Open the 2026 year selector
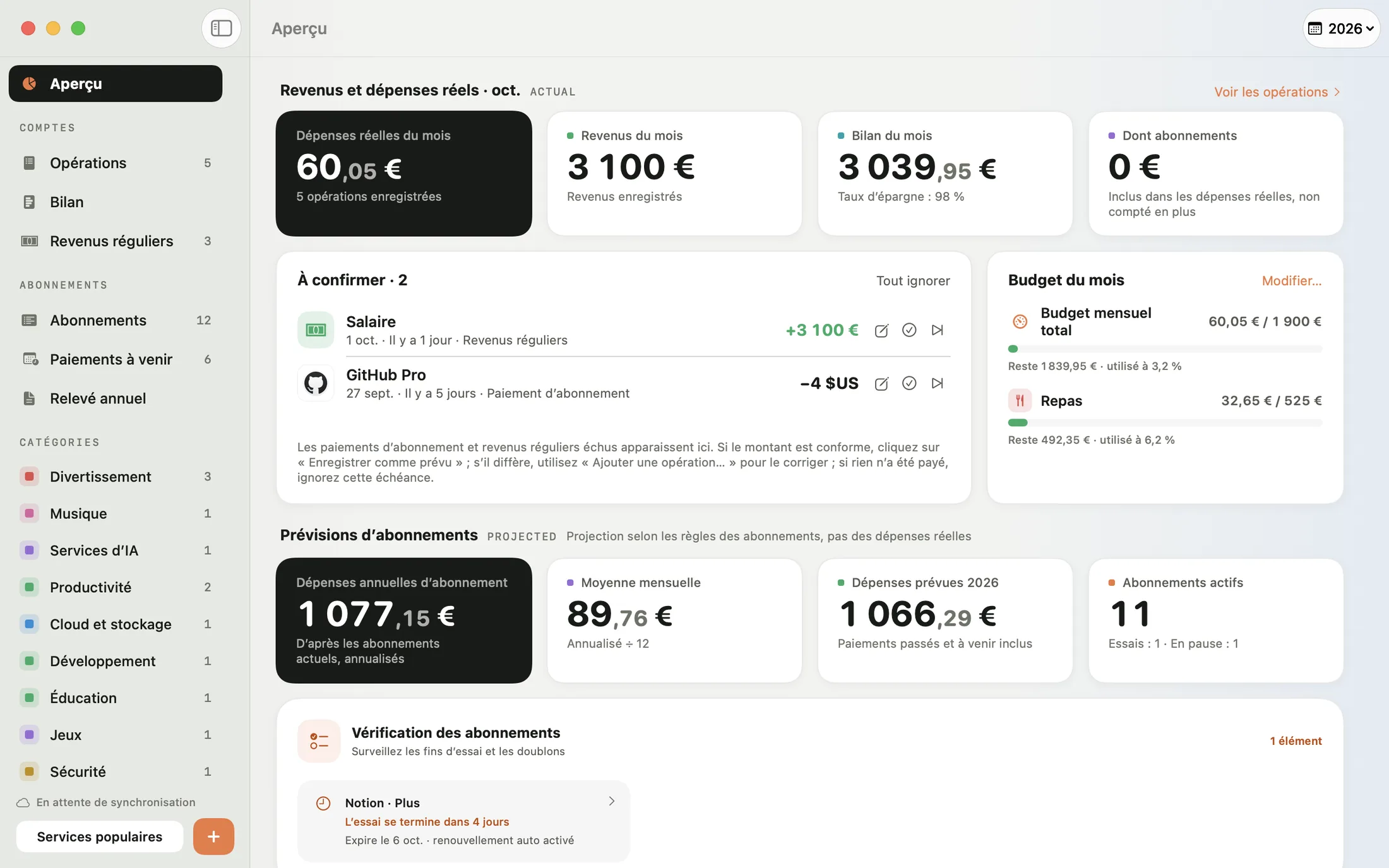1389x868 pixels. point(1341,28)
